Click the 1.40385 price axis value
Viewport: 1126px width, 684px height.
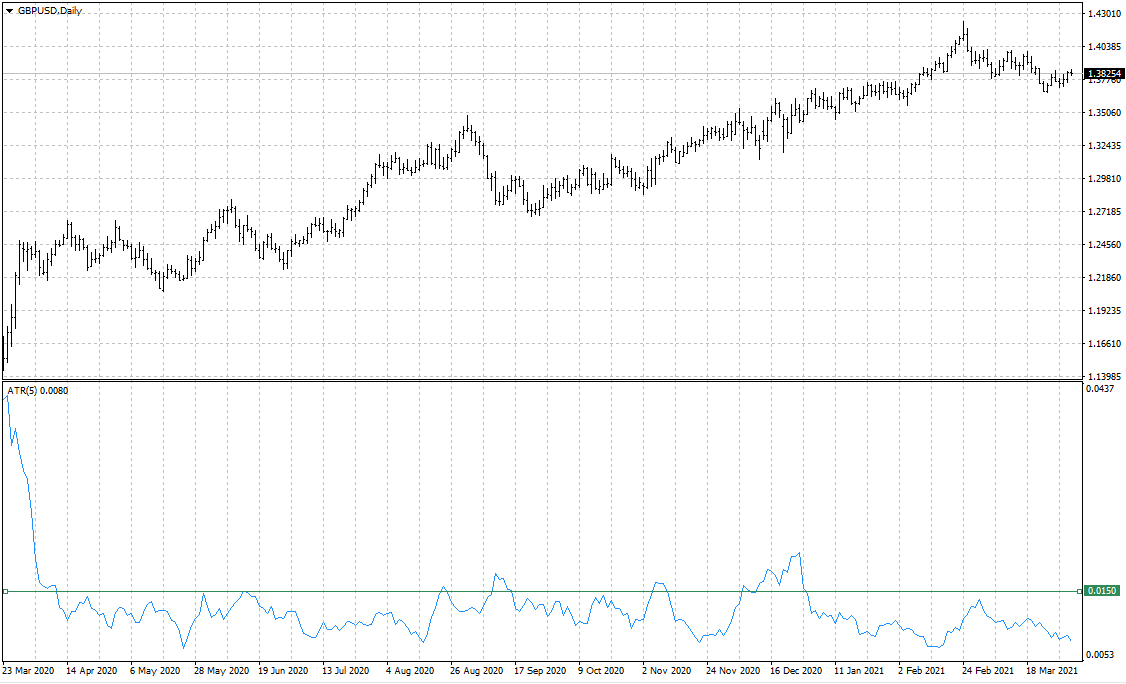click(1104, 47)
